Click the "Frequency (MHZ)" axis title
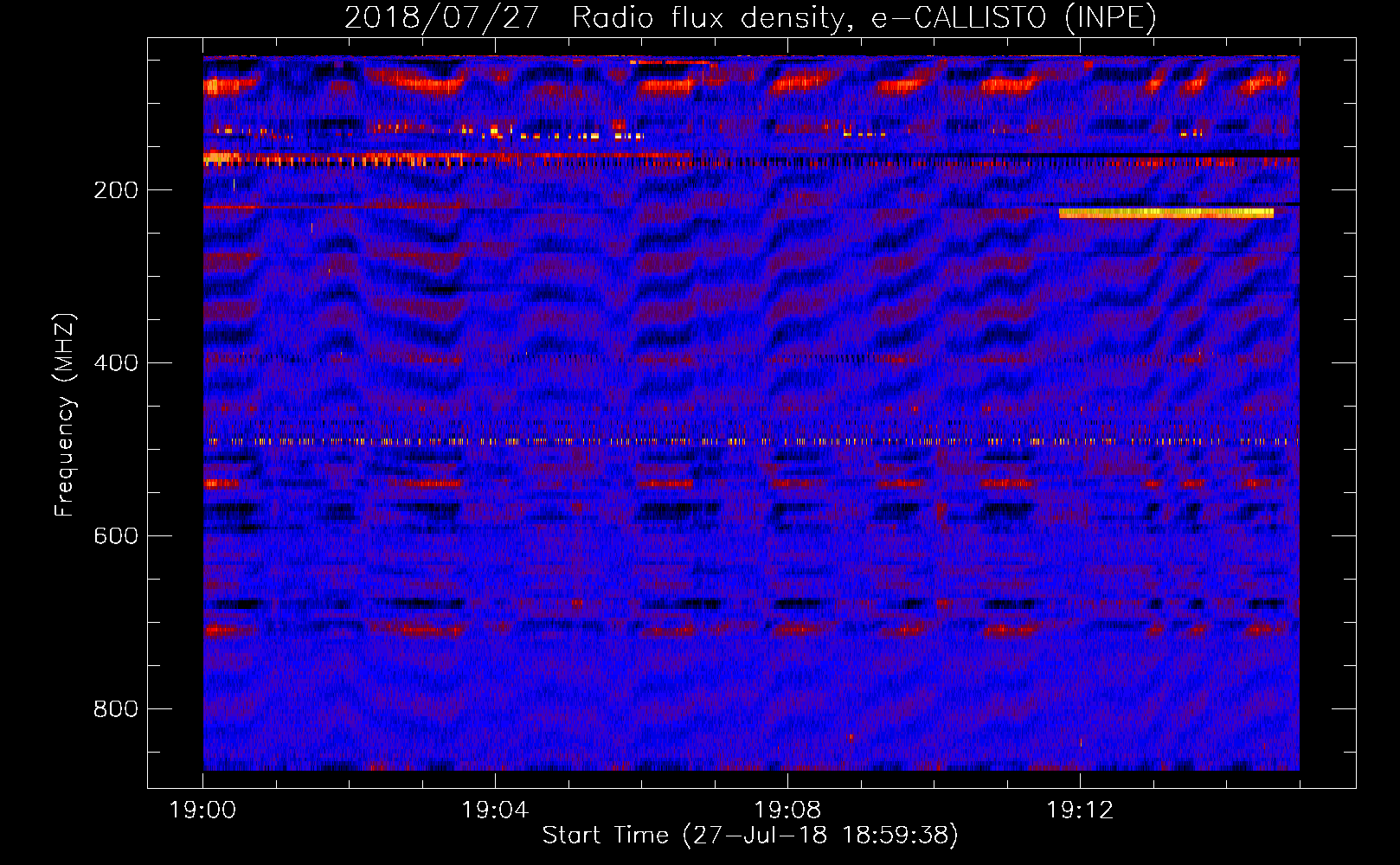The height and width of the screenshot is (865, 1400). tap(66, 414)
